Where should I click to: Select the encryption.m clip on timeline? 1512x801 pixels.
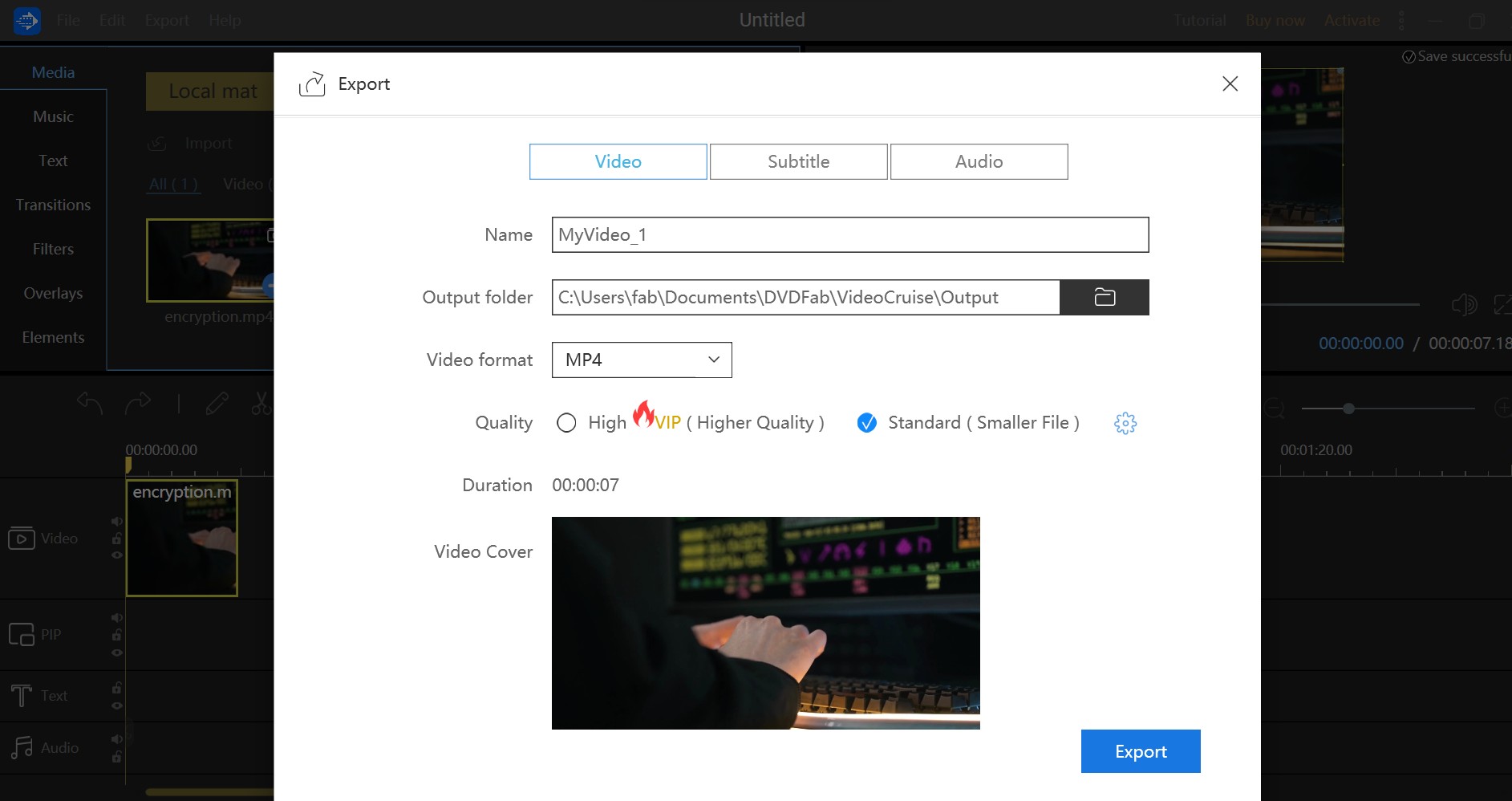click(182, 538)
